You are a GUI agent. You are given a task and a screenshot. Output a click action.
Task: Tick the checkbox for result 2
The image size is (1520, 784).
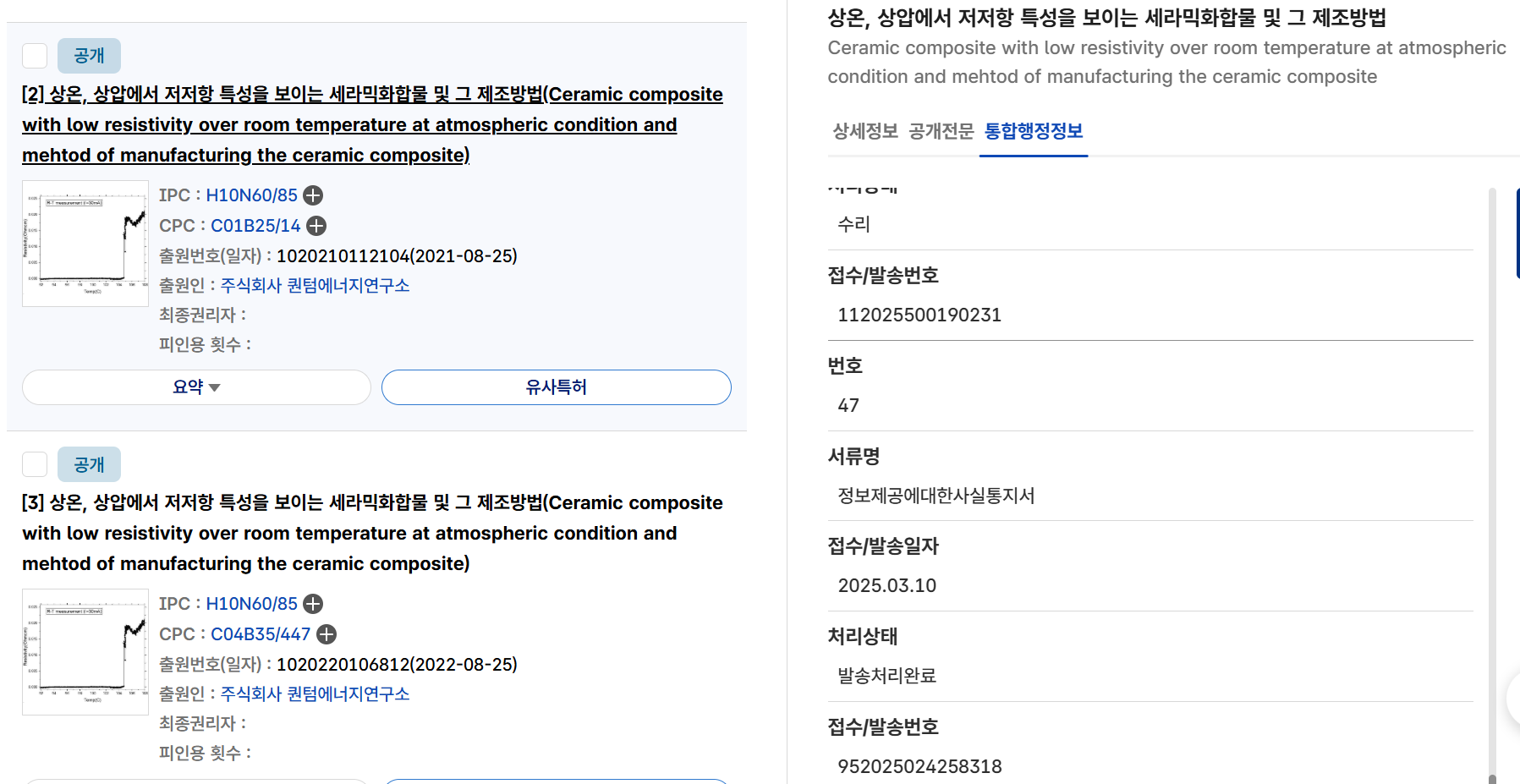coord(35,56)
